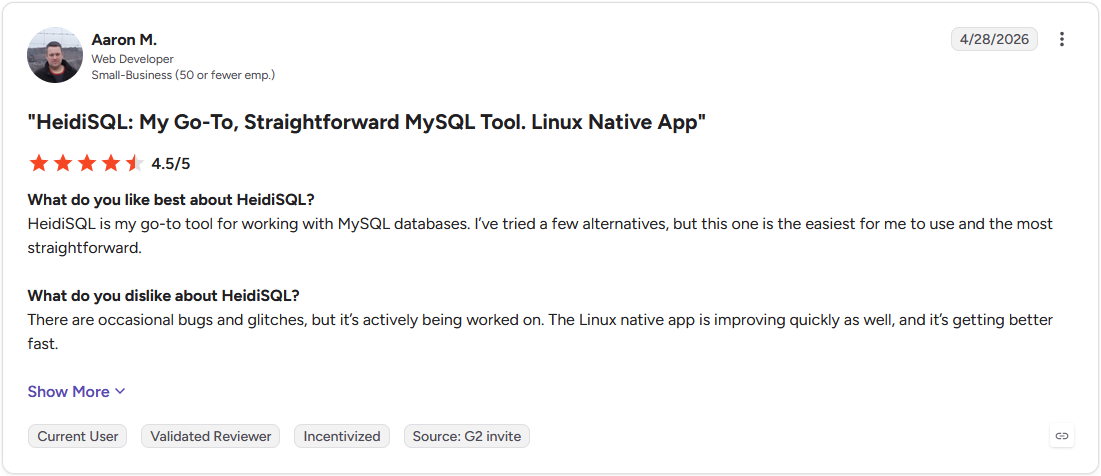Copy review link via chain icon
The width and height of the screenshot is (1101, 476).
click(x=1062, y=436)
